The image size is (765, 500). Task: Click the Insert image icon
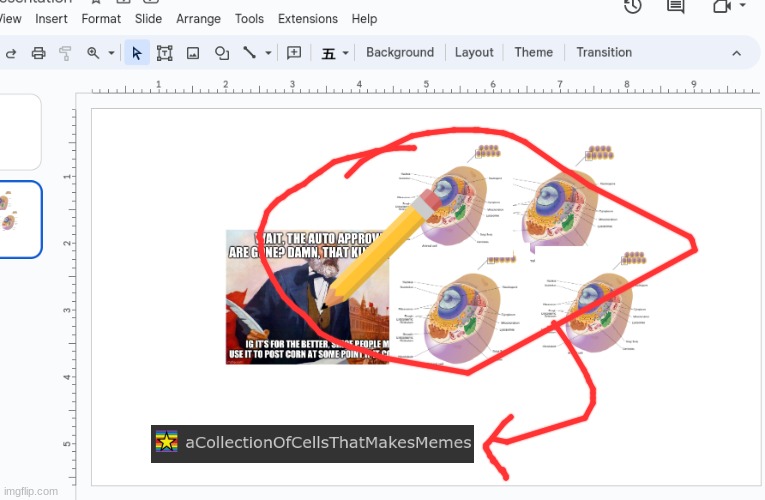pyautogui.click(x=193, y=53)
